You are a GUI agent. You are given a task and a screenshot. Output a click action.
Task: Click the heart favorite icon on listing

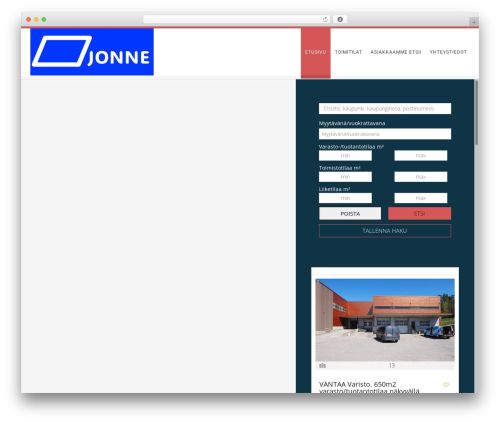(446, 385)
